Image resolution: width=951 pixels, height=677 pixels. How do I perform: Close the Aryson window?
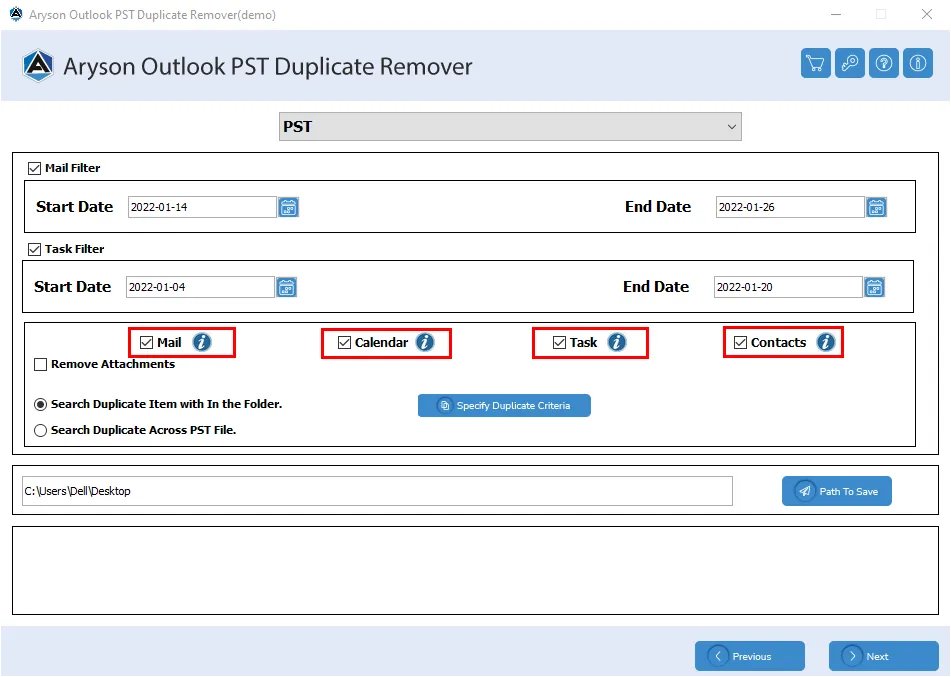point(927,15)
